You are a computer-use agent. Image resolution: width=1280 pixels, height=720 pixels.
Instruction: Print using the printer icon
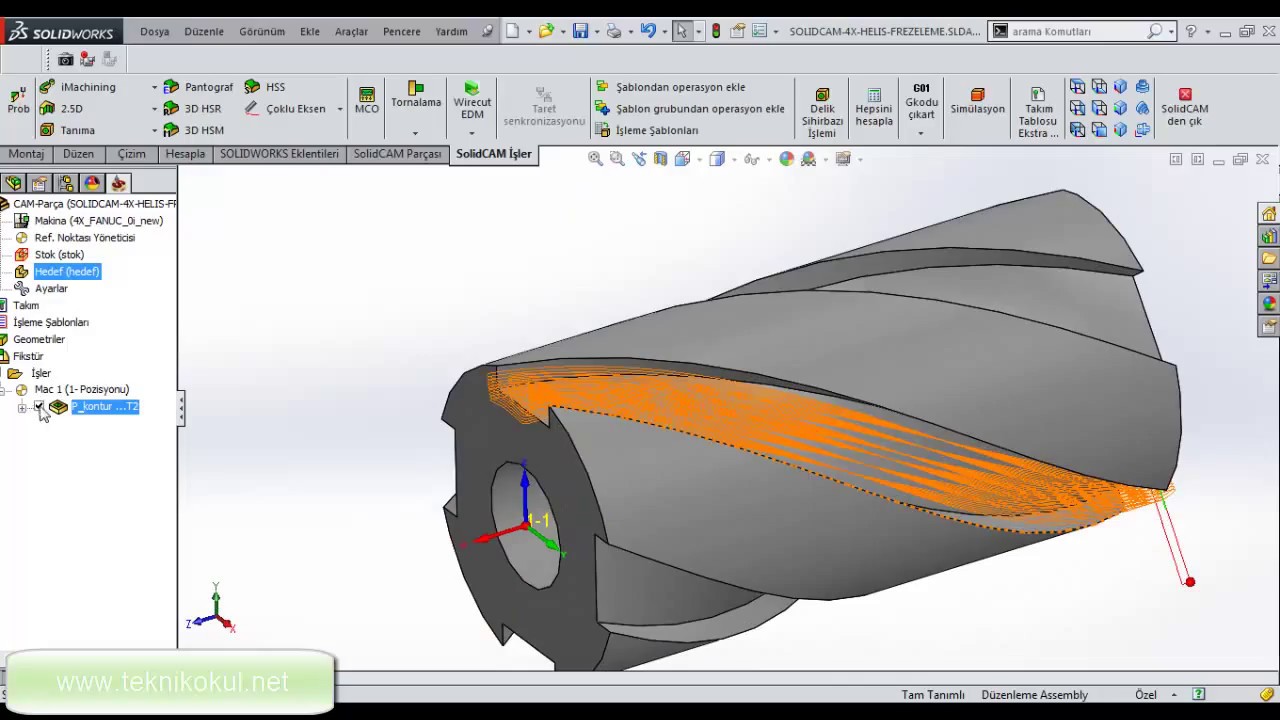[x=614, y=31]
